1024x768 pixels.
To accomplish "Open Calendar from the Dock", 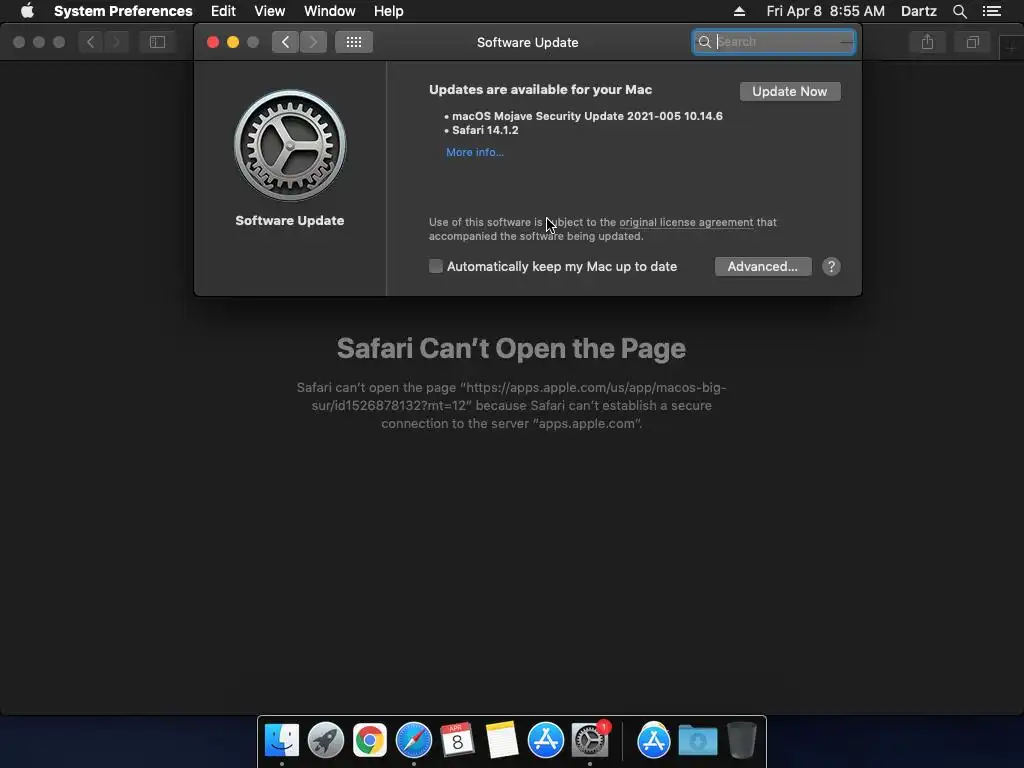I will [x=457, y=740].
